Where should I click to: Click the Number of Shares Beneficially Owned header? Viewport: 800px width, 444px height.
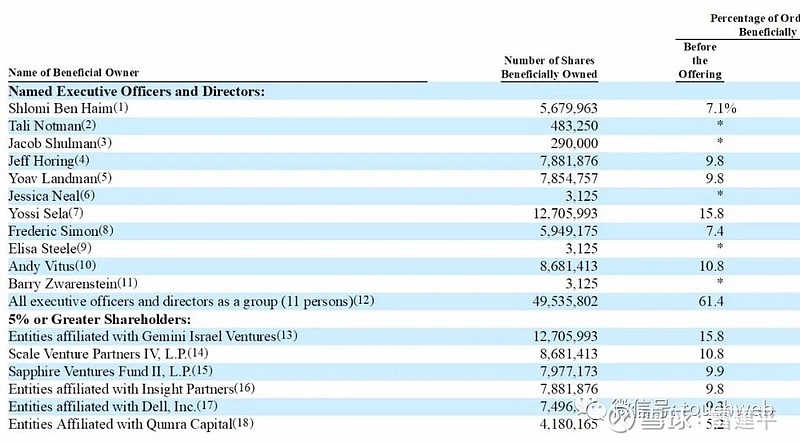(x=549, y=67)
